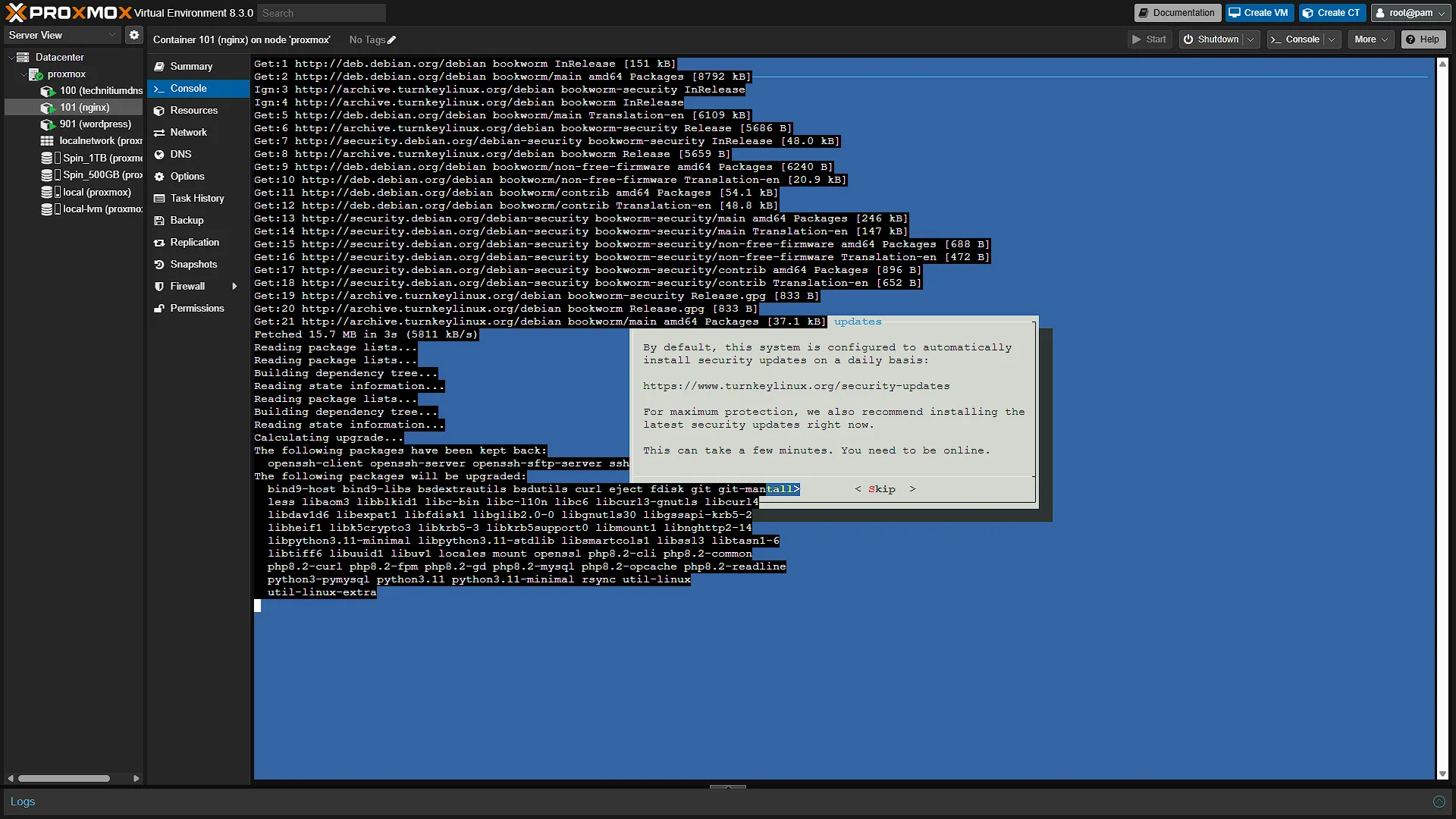Open localnetwork SDN zone entry
This screenshot has height=819, width=1456.
coord(100,141)
